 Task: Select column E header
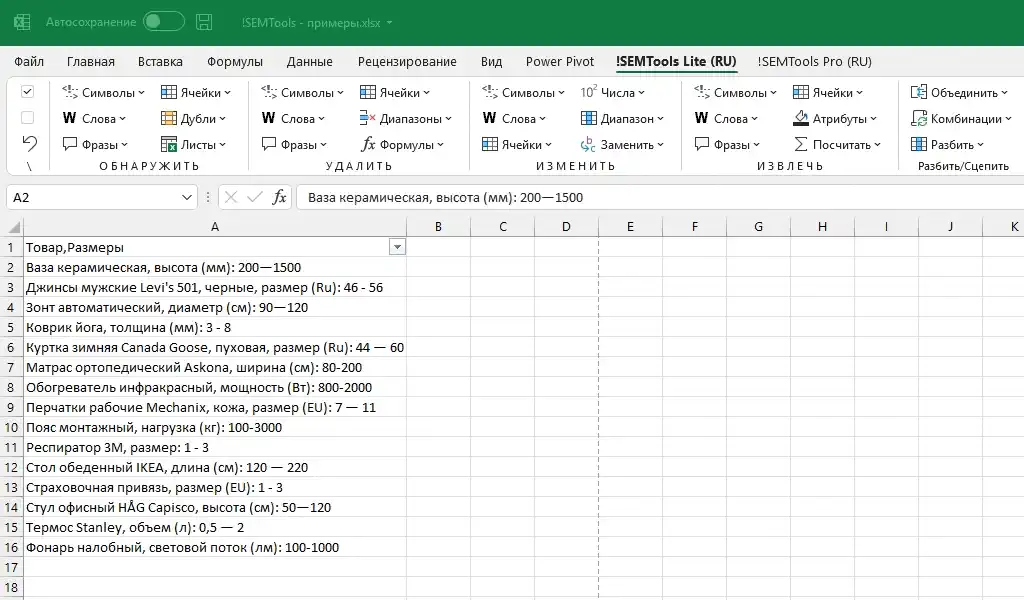[x=630, y=227]
